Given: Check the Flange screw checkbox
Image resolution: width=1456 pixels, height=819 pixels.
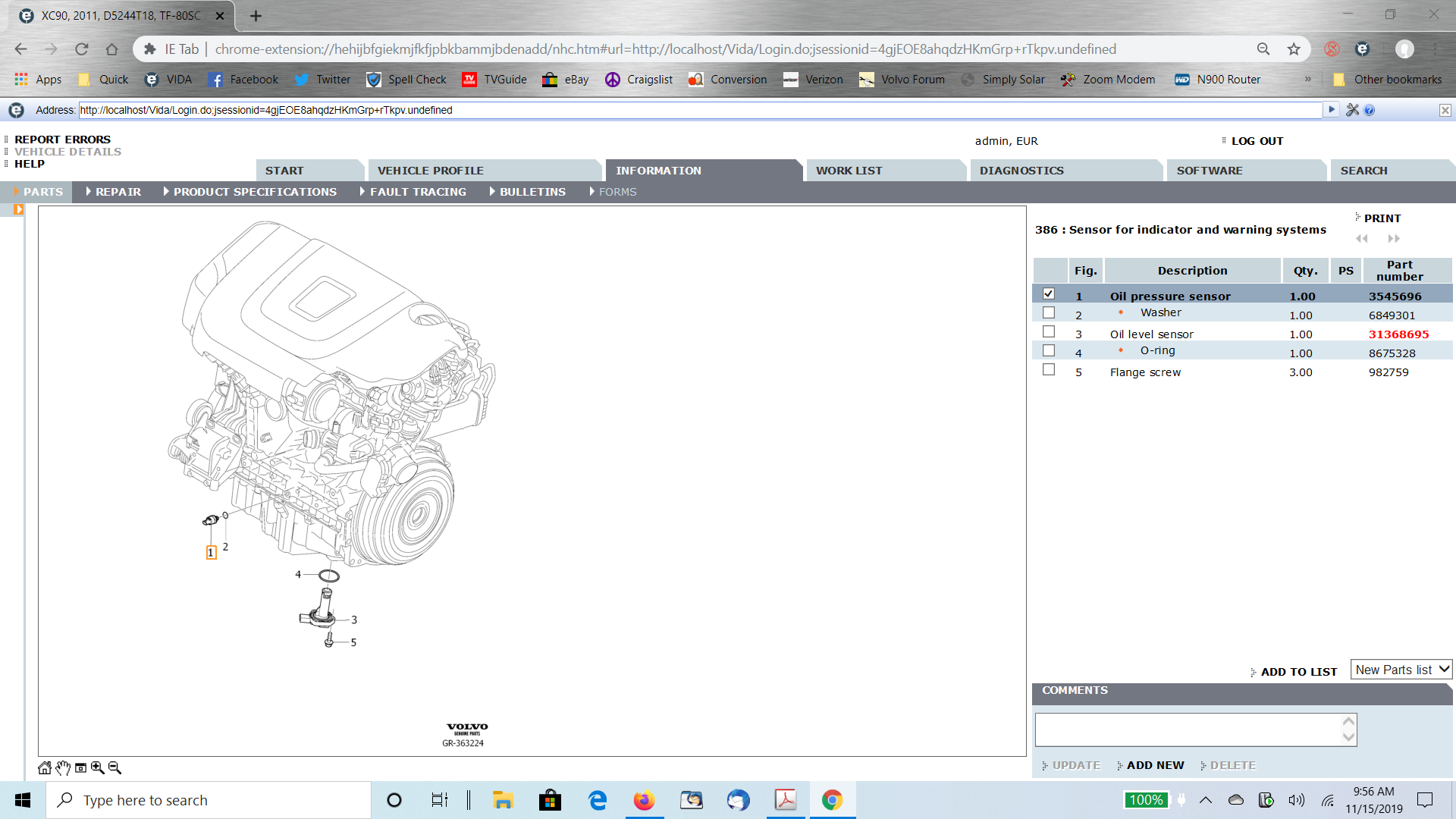Looking at the screenshot, I should click(1049, 369).
